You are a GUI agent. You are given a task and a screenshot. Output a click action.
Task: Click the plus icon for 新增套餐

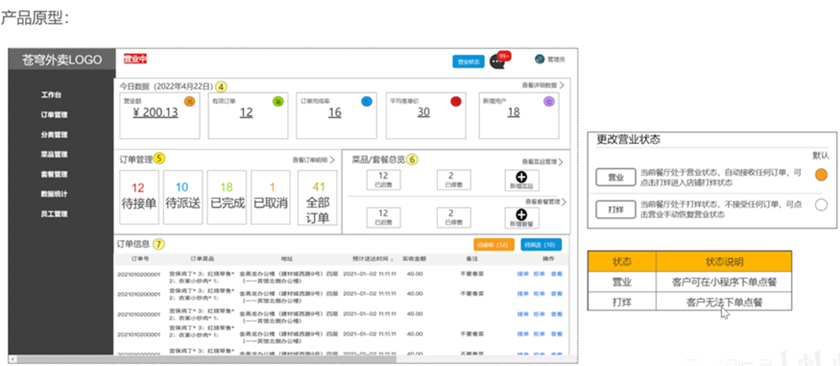click(521, 214)
